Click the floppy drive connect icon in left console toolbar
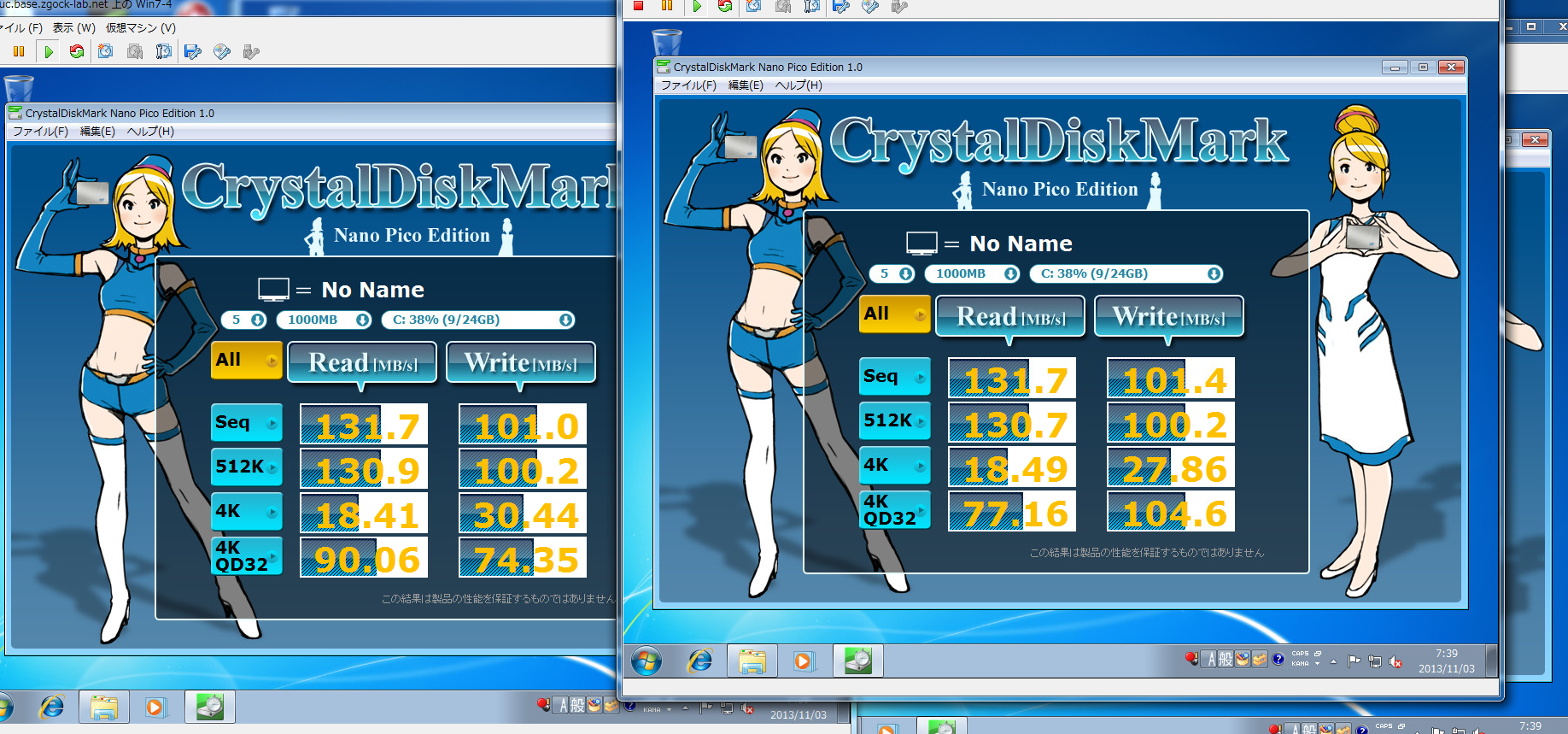 point(193,52)
